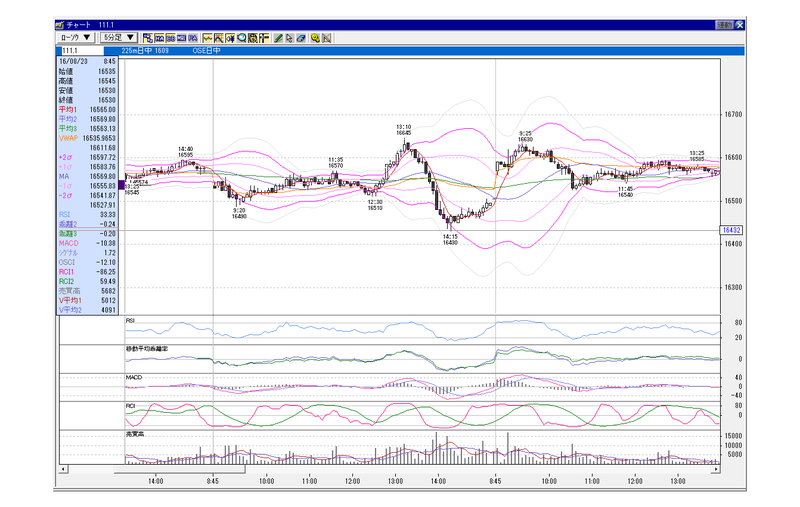
Task: Click the RSI subchart label
Action: [130, 320]
